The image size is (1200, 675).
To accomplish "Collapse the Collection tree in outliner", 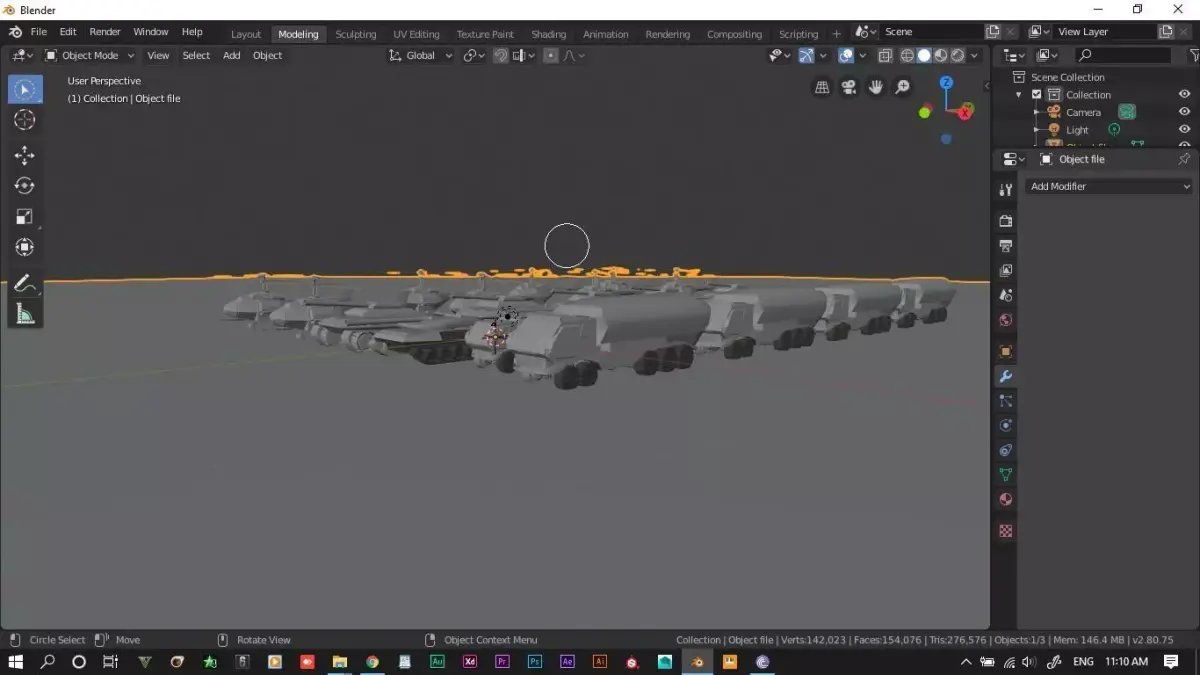I will point(1019,95).
